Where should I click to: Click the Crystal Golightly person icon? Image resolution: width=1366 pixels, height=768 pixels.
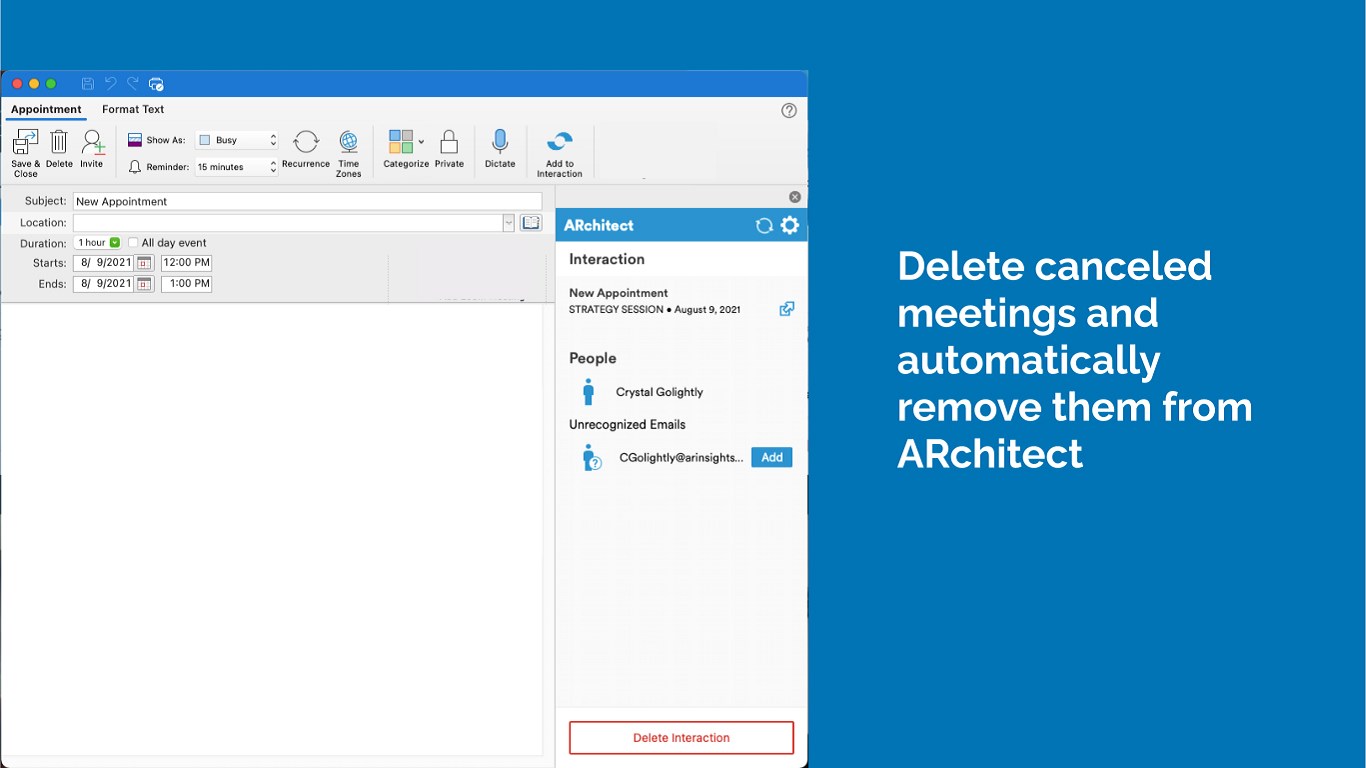point(588,392)
